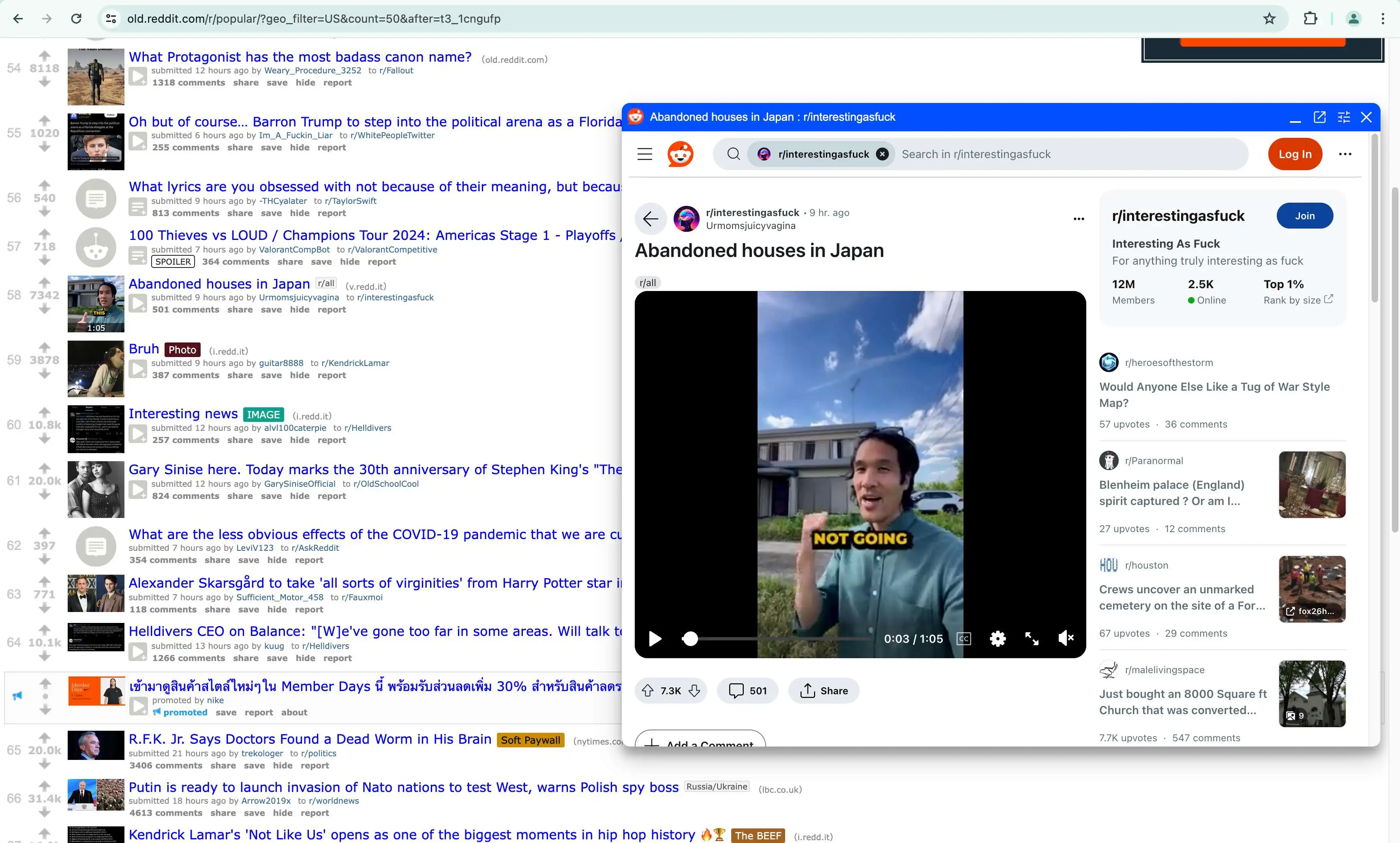Screen dimensions: 1400x843
Task: Expand the preview for Barron Trump post
Action: pos(138,141)
